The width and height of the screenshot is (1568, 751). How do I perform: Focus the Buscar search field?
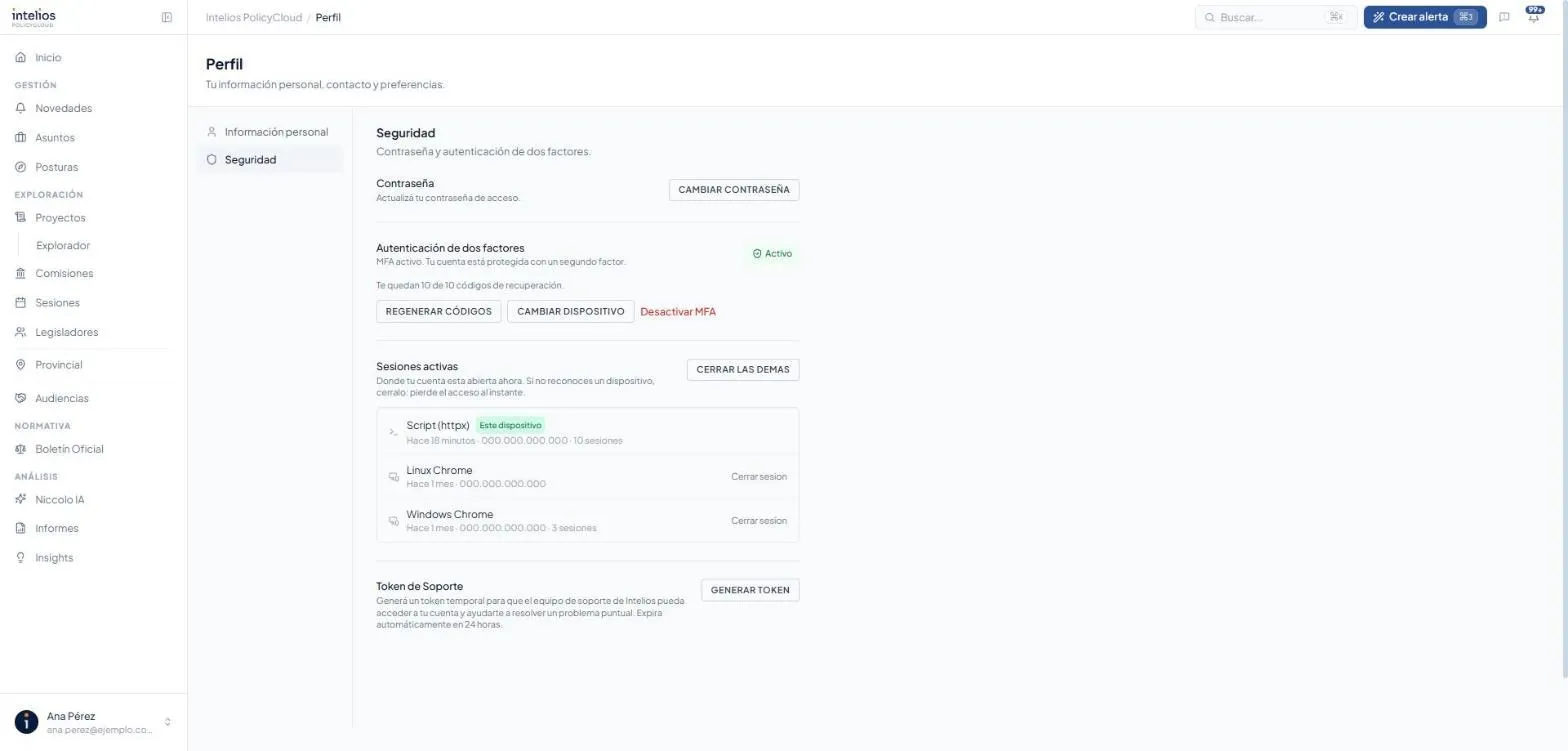tap(1276, 17)
